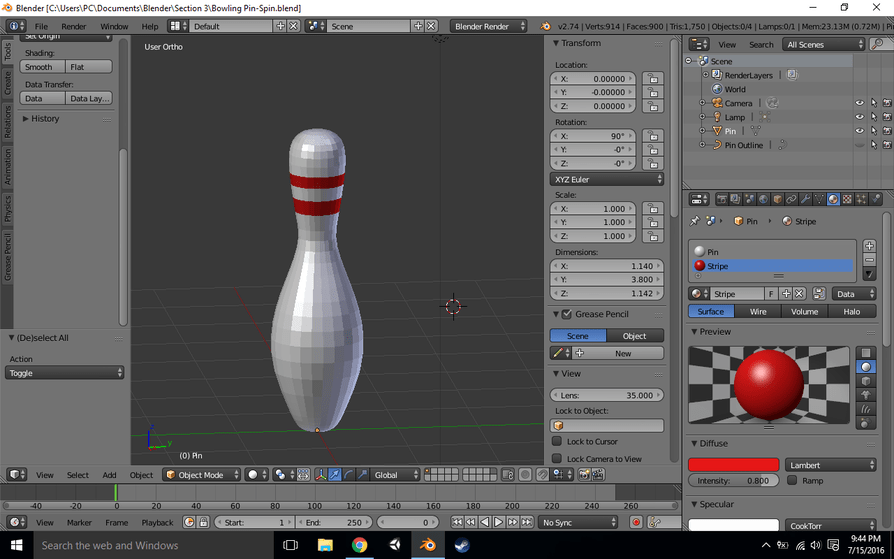
Task: Open the Render menu in top bar
Action: coord(73,26)
